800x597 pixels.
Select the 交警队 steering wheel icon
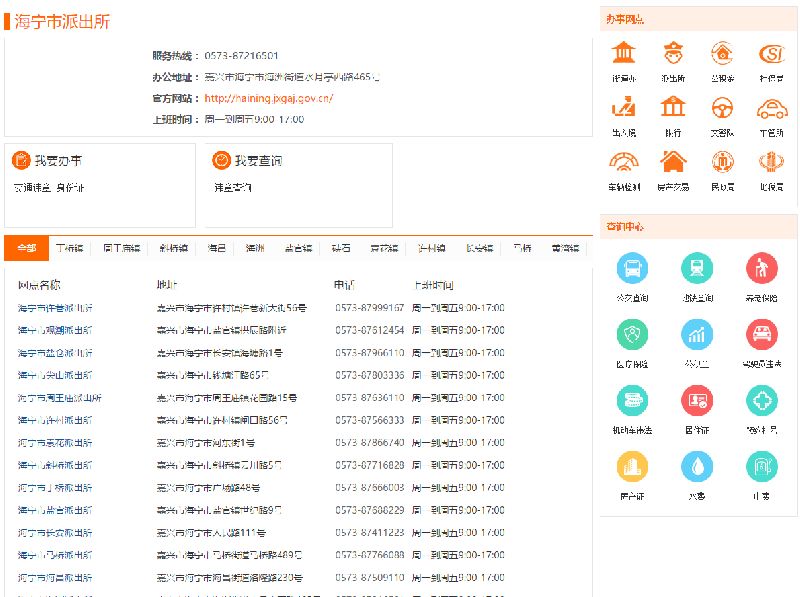coord(722,107)
